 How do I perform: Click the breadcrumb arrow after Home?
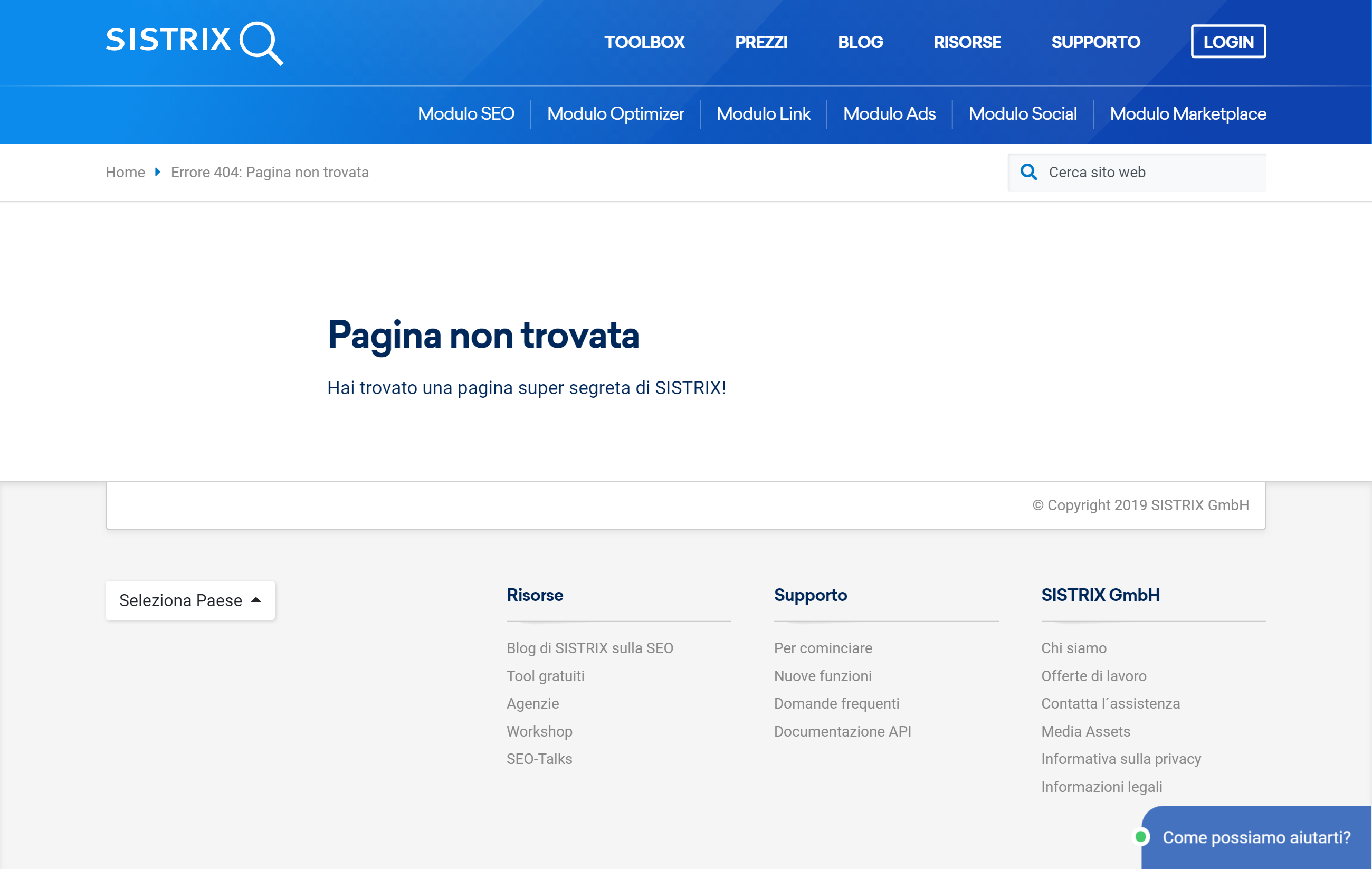tap(157, 171)
